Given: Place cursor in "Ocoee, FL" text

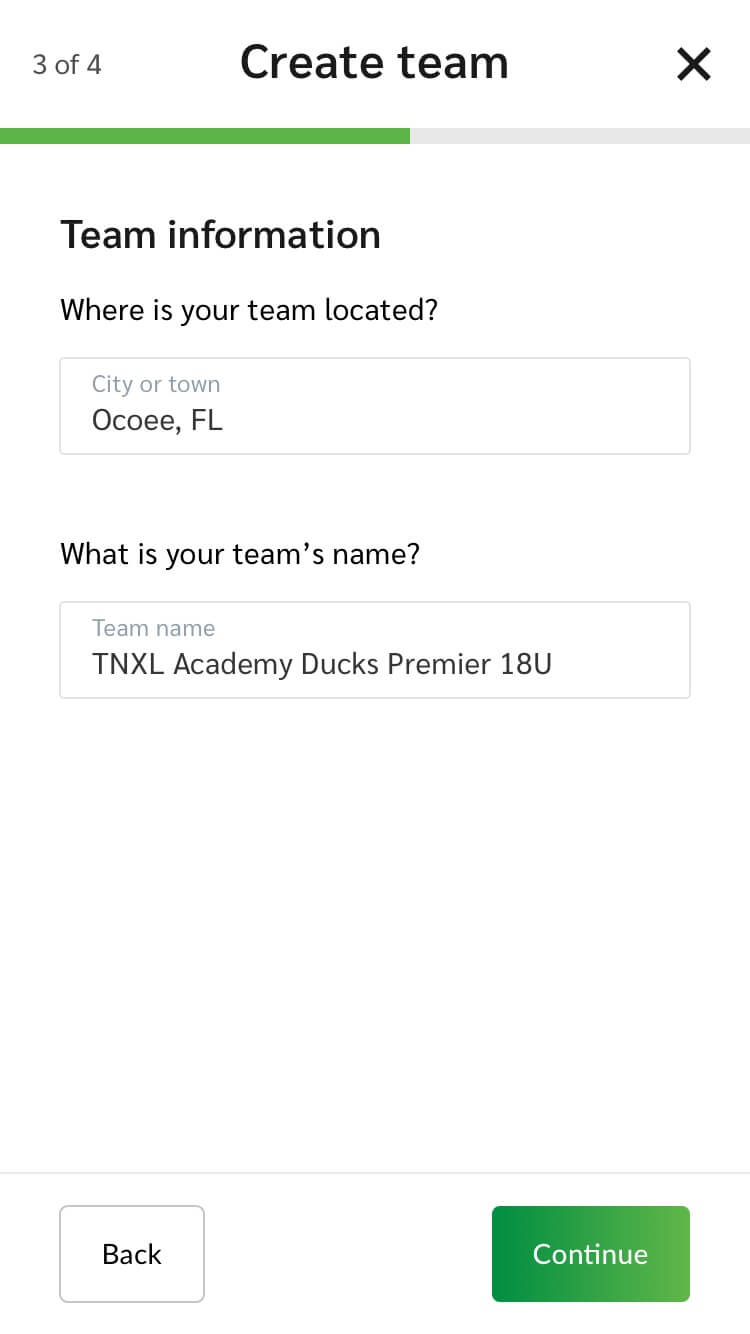Looking at the screenshot, I should [x=157, y=421].
